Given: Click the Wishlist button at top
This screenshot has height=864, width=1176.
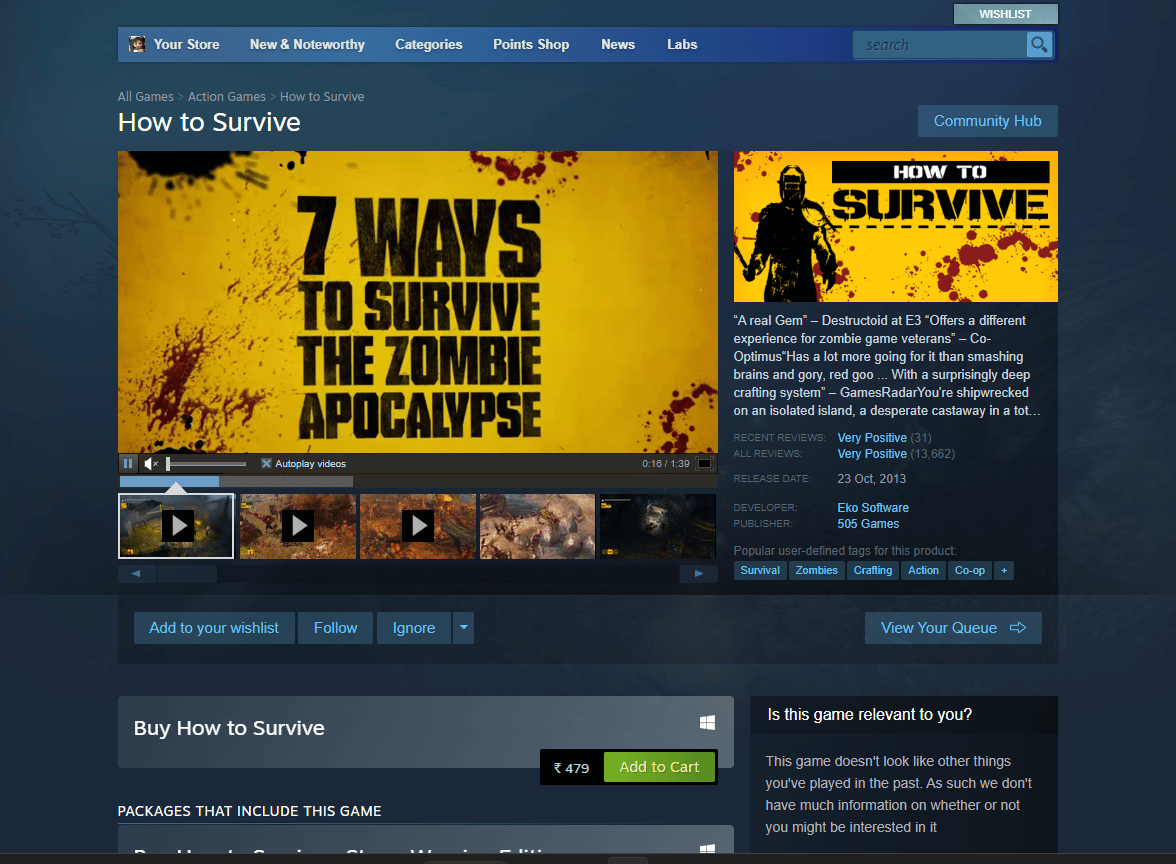Looking at the screenshot, I should [x=1006, y=14].
